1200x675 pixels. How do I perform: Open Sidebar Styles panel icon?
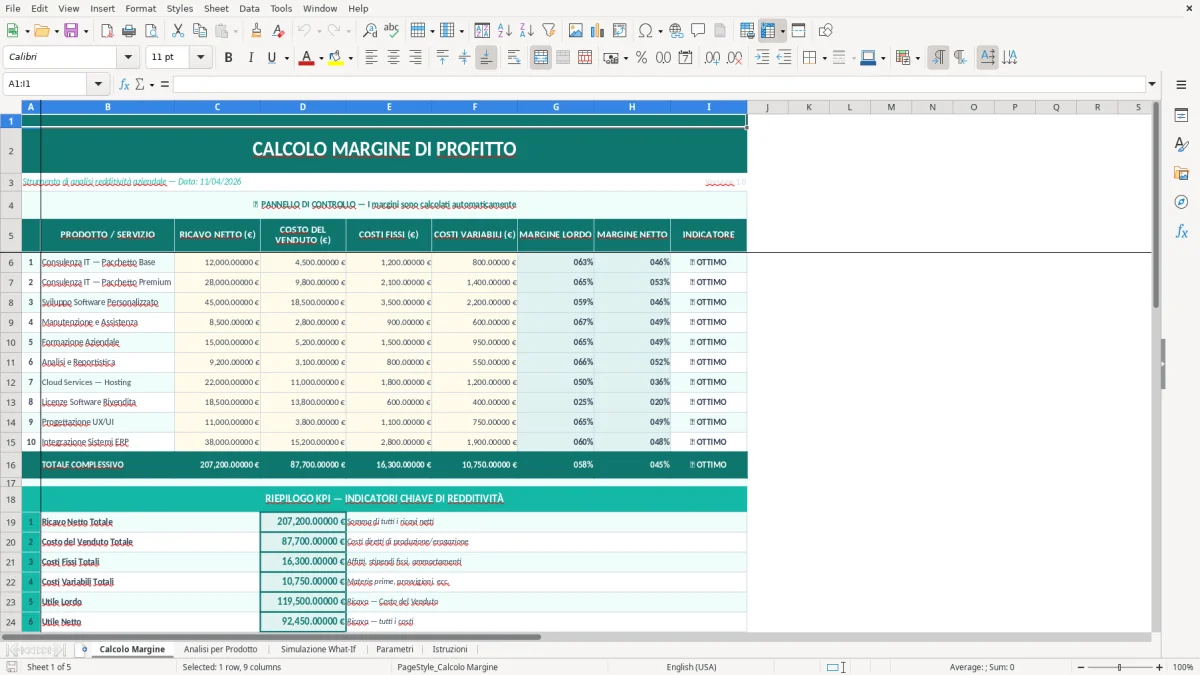1181,144
